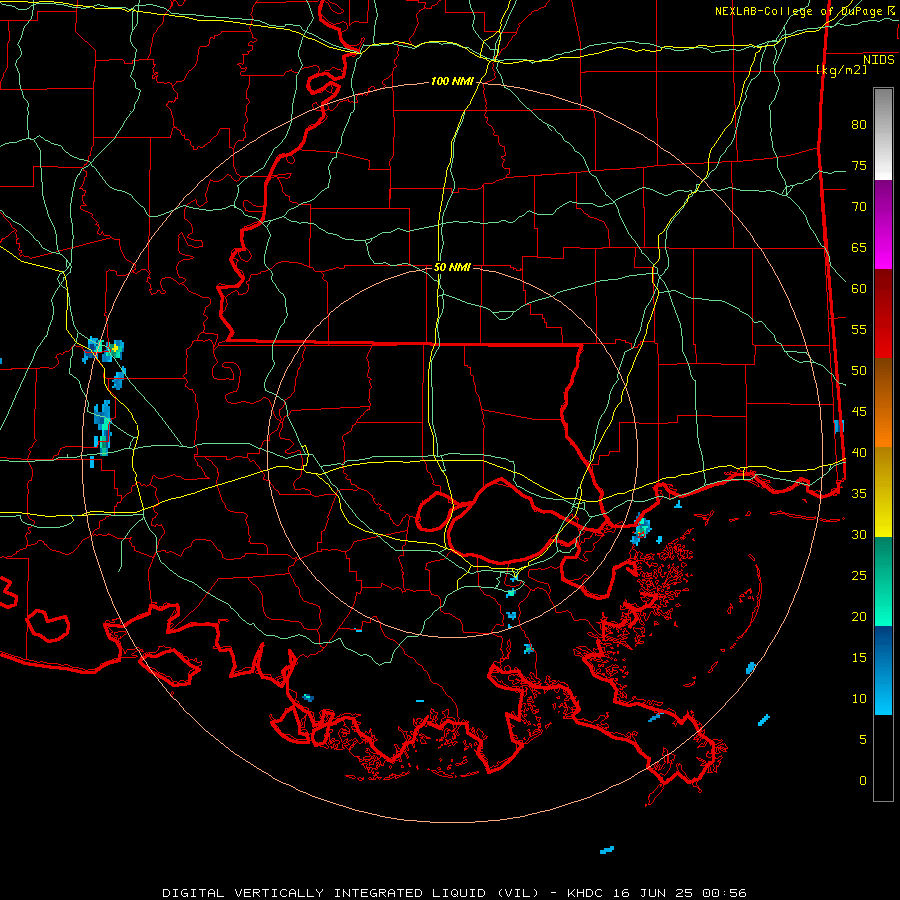Viewport: 900px width, 900px height.
Task: Click the 35 value on color scale
Action: click(859, 494)
